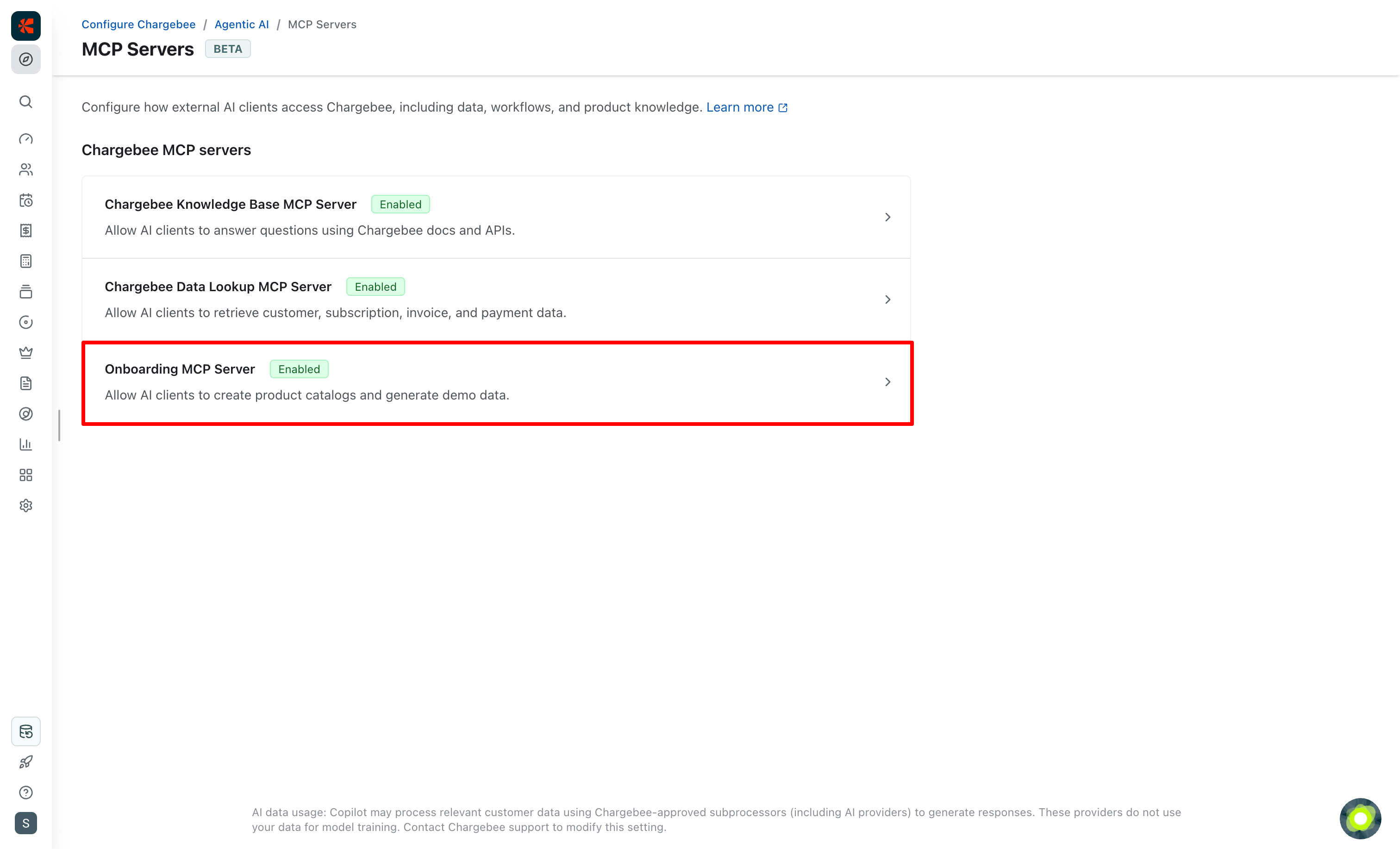Open the Copilot chat bubble icon

pyautogui.click(x=1360, y=818)
